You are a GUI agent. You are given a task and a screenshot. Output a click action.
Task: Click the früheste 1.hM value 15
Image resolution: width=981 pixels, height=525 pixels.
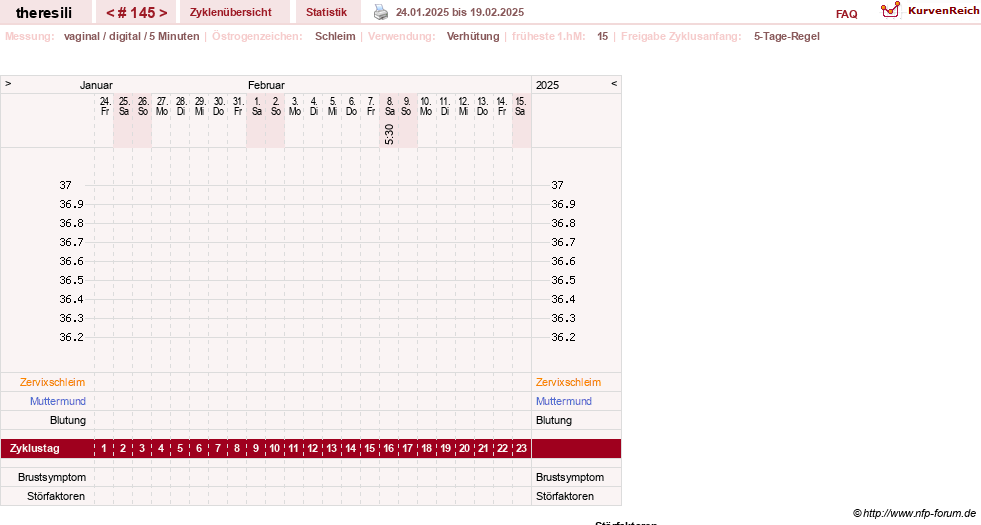(602, 36)
